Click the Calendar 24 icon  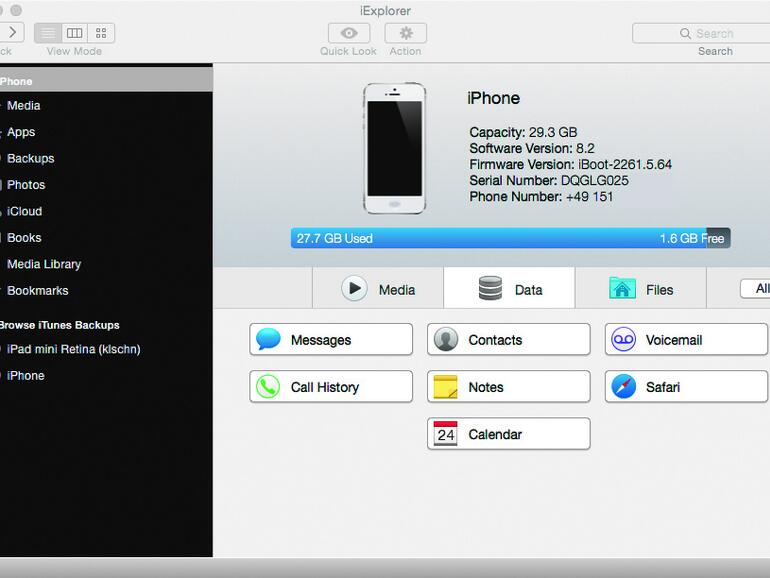(x=446, y=434)
